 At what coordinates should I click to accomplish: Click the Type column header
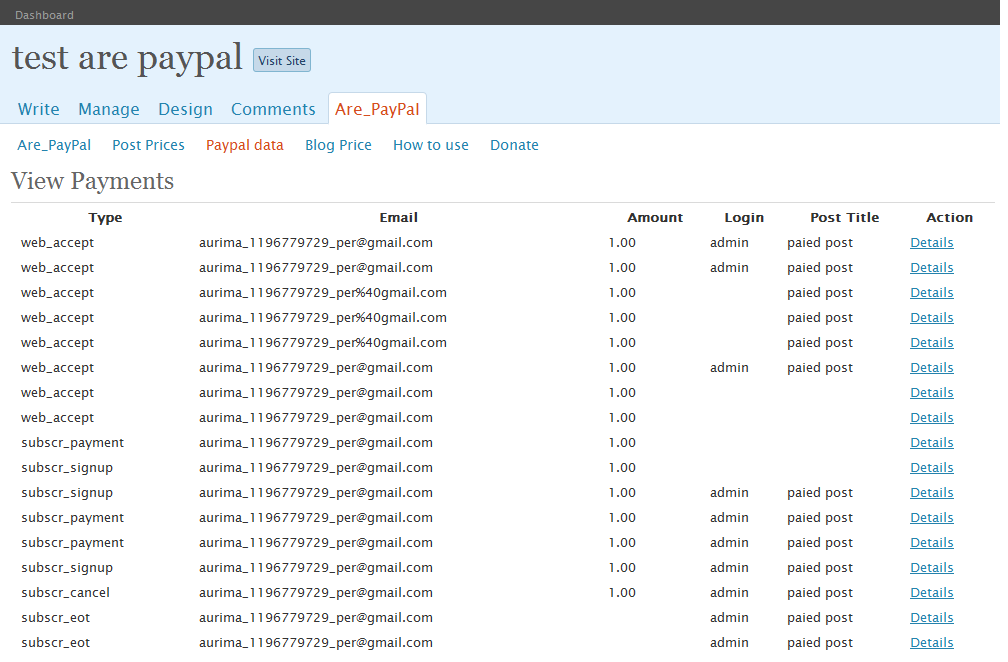(105, 218)
